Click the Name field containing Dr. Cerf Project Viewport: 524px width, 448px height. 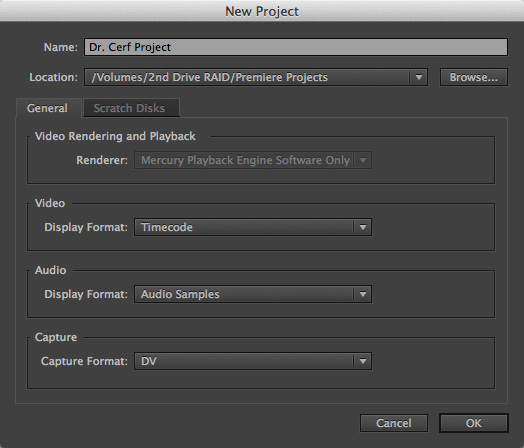296,47
